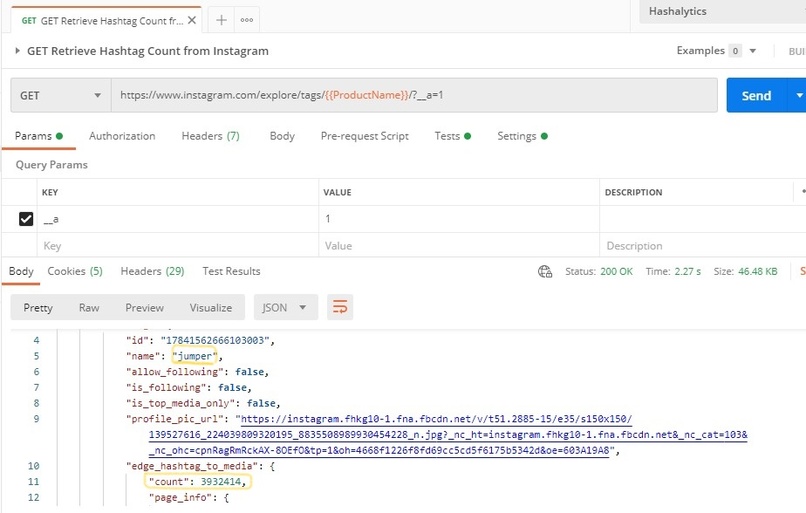Viewport: 806px width, 513px height.
Task: Open the JSON format dropdown
Action: (x=286, y=307)
